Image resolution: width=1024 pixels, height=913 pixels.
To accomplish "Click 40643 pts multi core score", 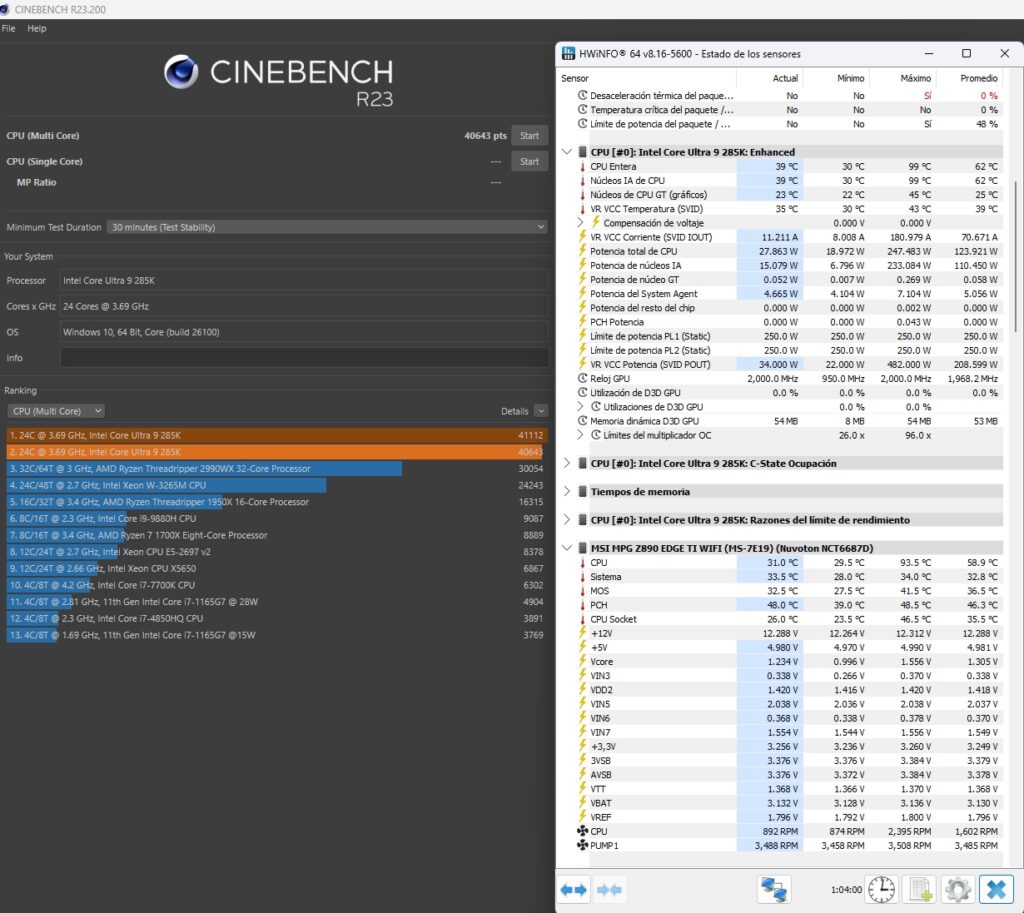I will click(x=485, y=136).
